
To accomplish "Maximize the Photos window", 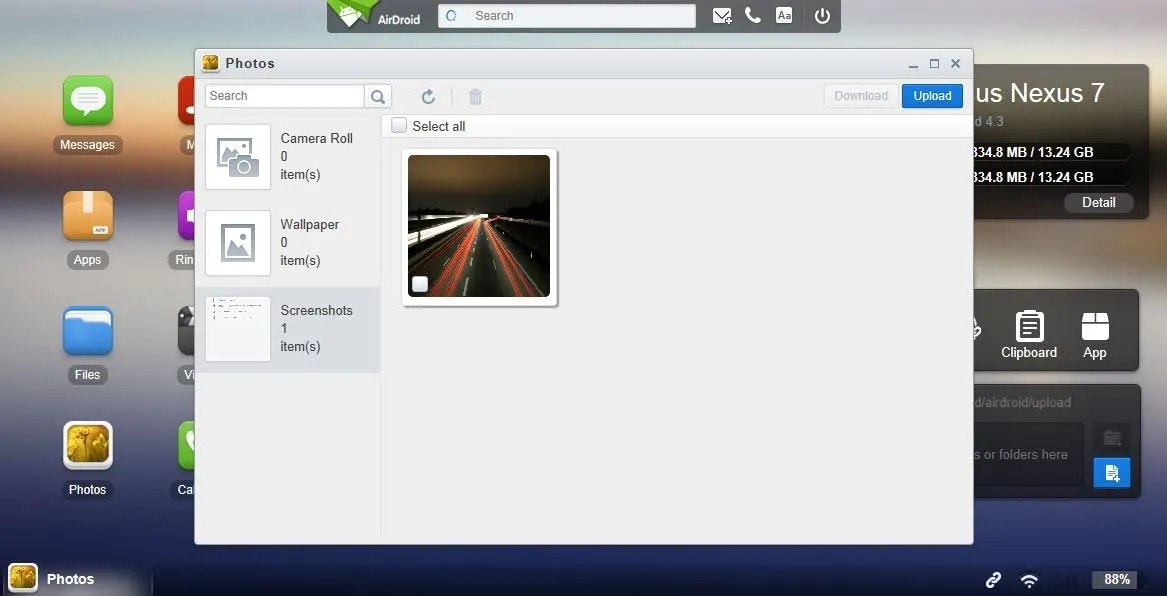I will (935, 64).
